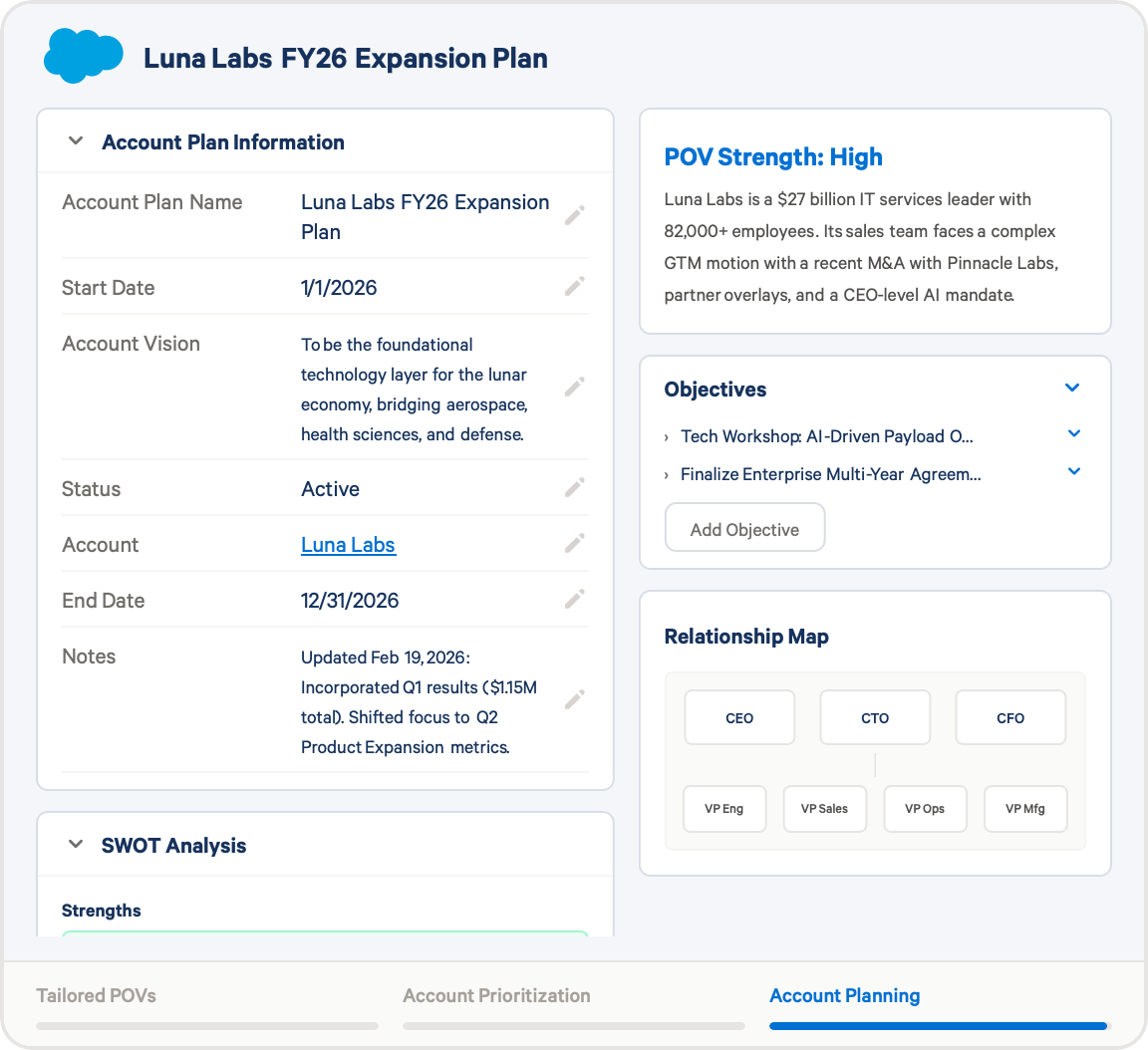1148x1050 pixels.
Task: Open the Account Prioritization tab
Action: click(496, 995)
